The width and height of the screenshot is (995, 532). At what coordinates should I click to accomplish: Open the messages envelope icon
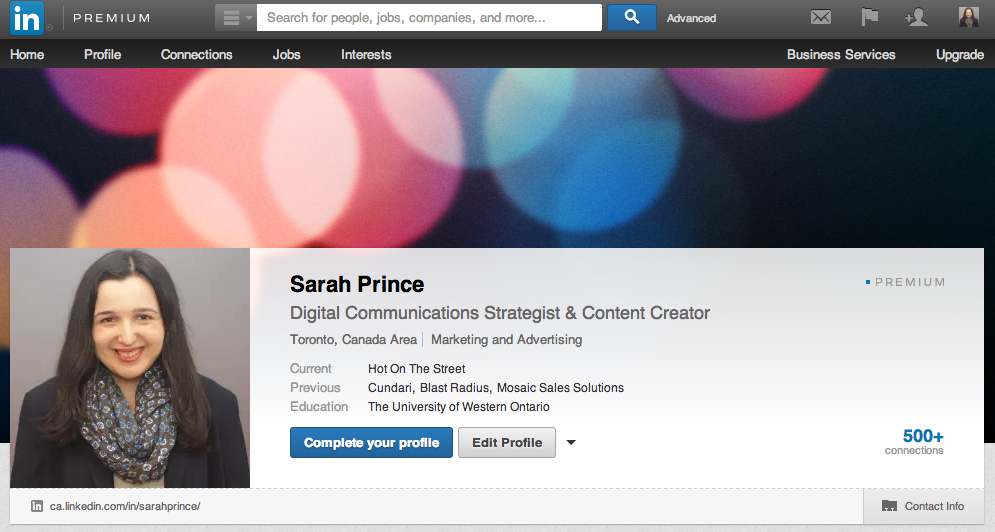pyautogui.click(x=820, y=17)
